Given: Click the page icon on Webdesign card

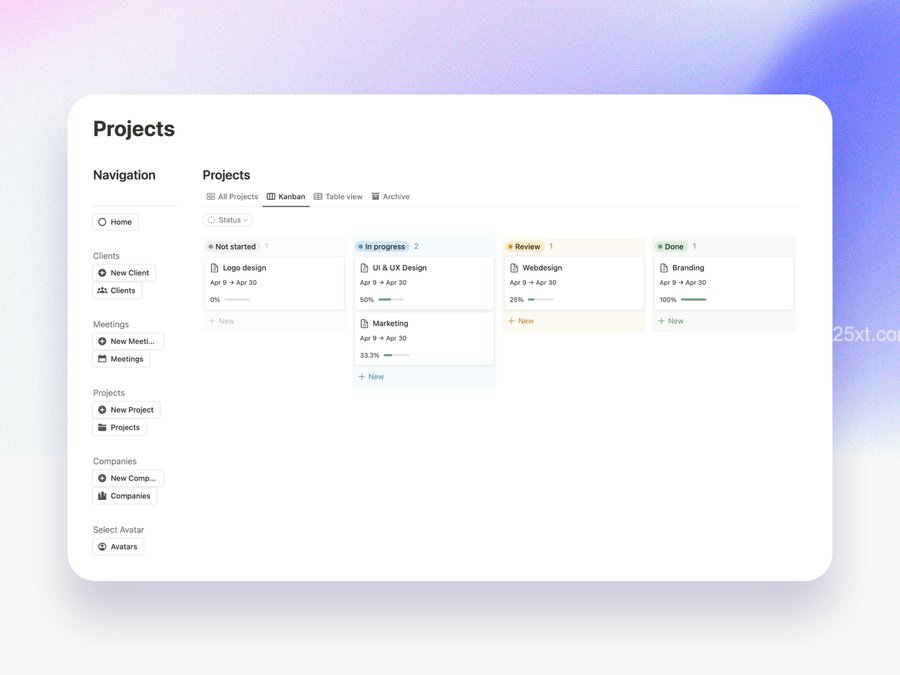Looking at the screenshot, I should 514,268.
